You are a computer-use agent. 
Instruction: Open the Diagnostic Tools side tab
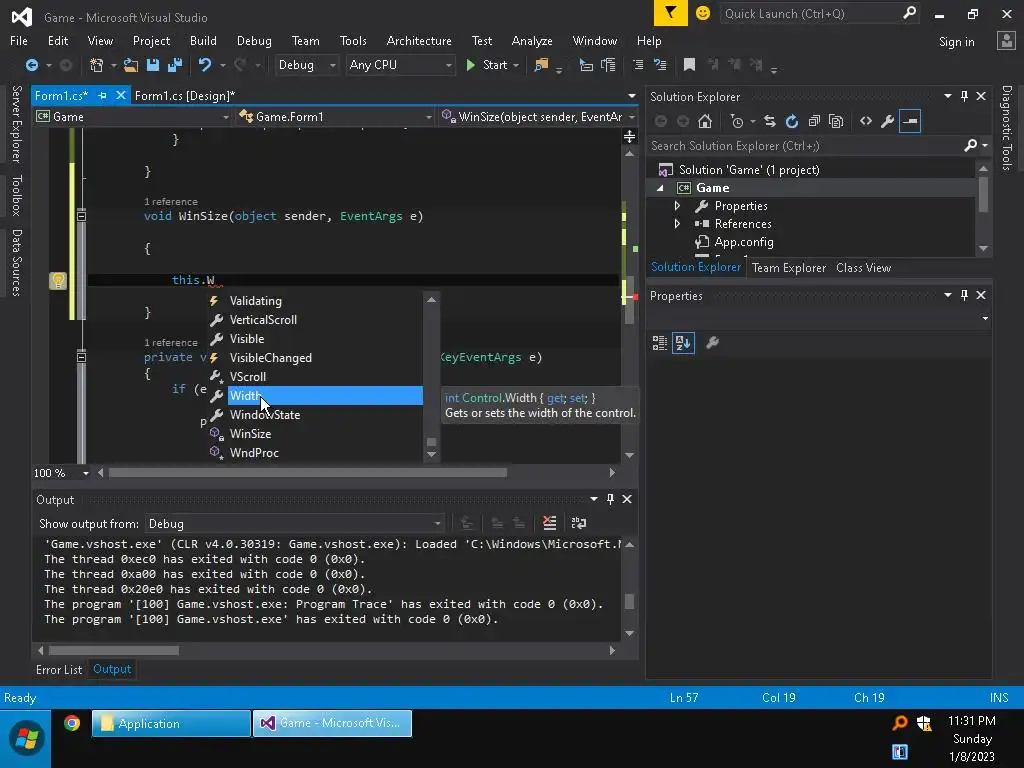(x=1007, y=127)
